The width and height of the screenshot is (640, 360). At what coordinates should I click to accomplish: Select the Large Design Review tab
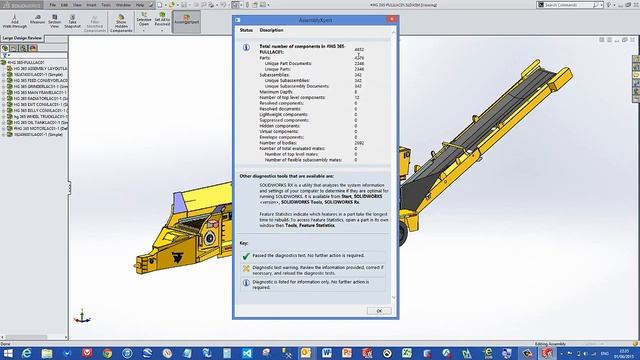pyautogui.click(x=22, y=38)
